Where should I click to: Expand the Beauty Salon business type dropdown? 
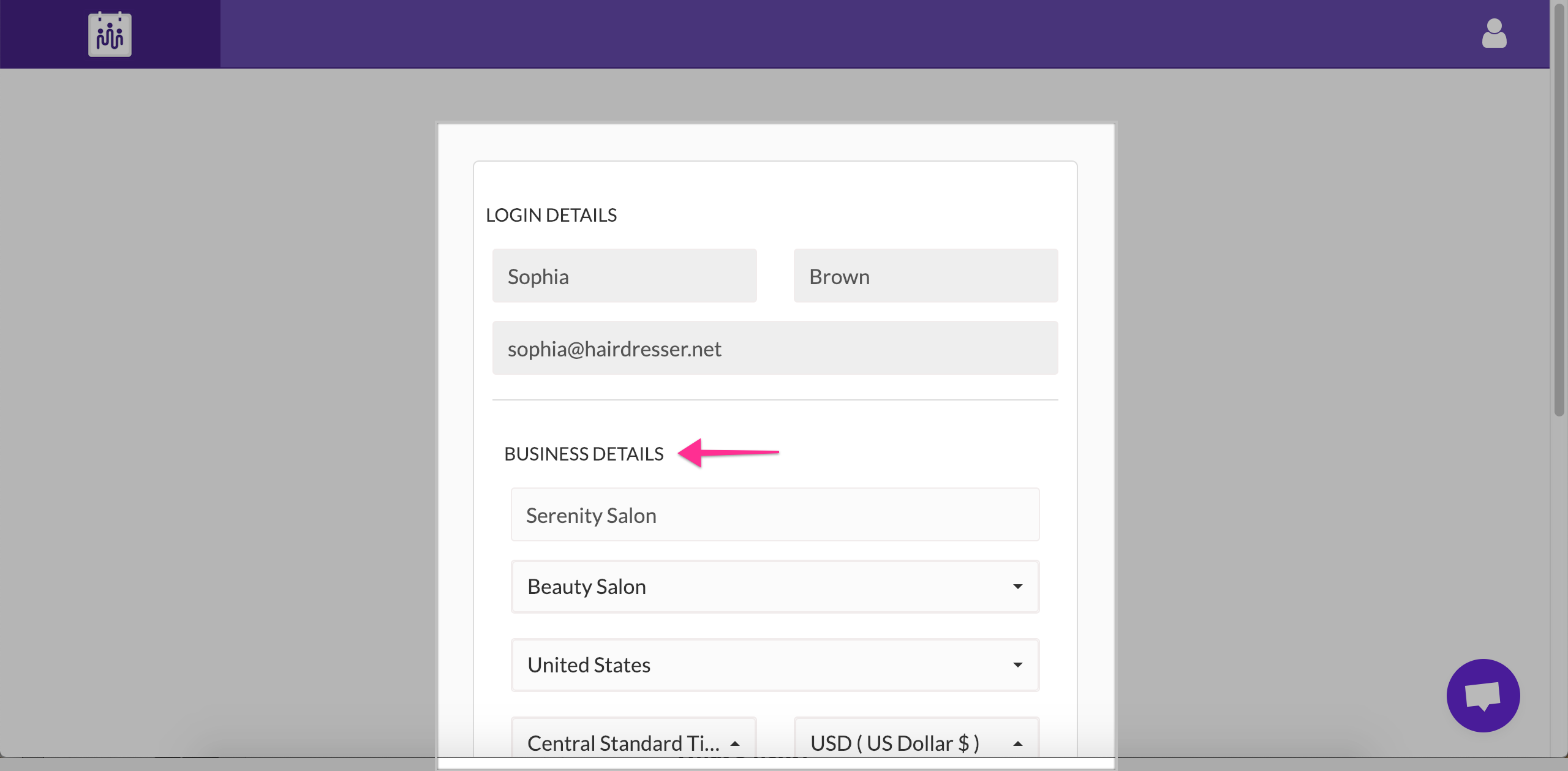(774, 587)
